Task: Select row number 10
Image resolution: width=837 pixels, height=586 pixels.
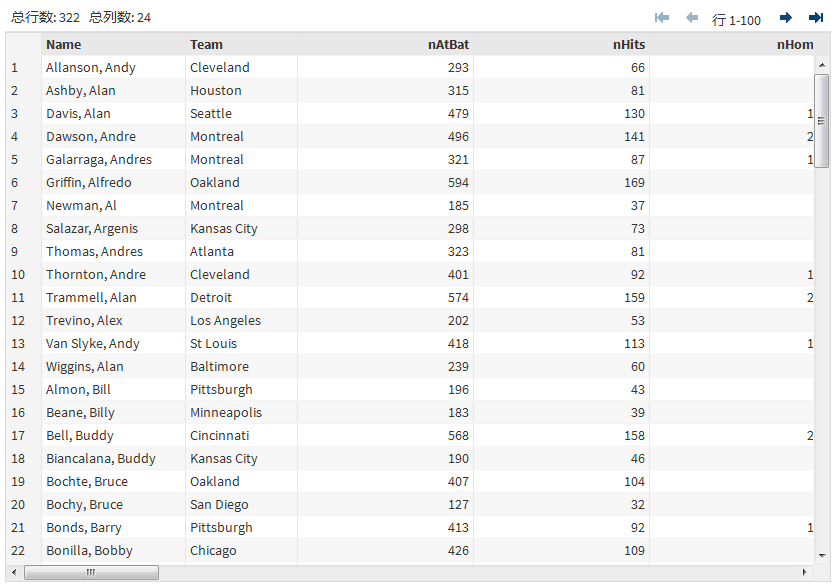Action: pyautogui.click(x=17, y=274)
